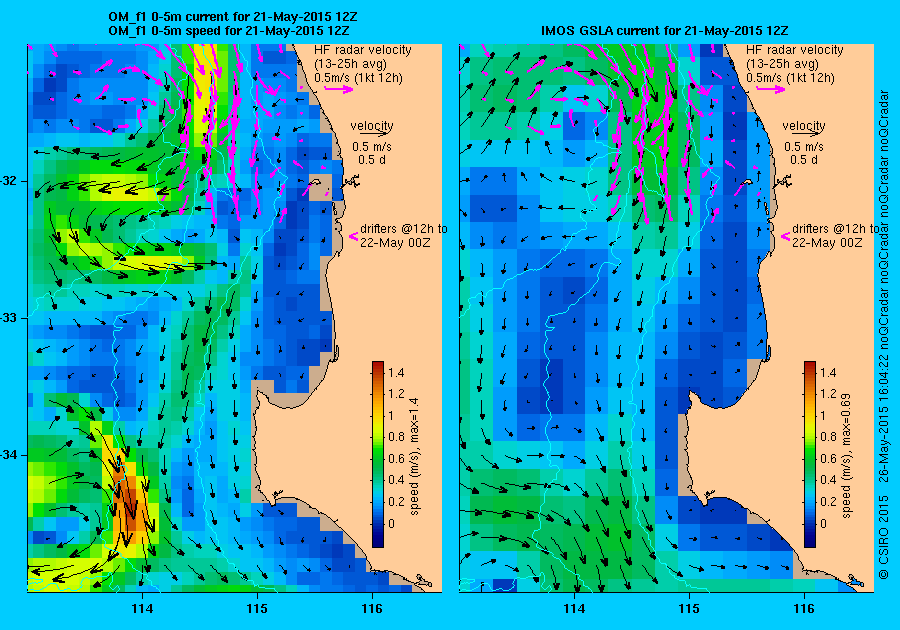
Task: Click 'drifters @12h to' label in OM_f1 panel
Action: coord(404,229)
